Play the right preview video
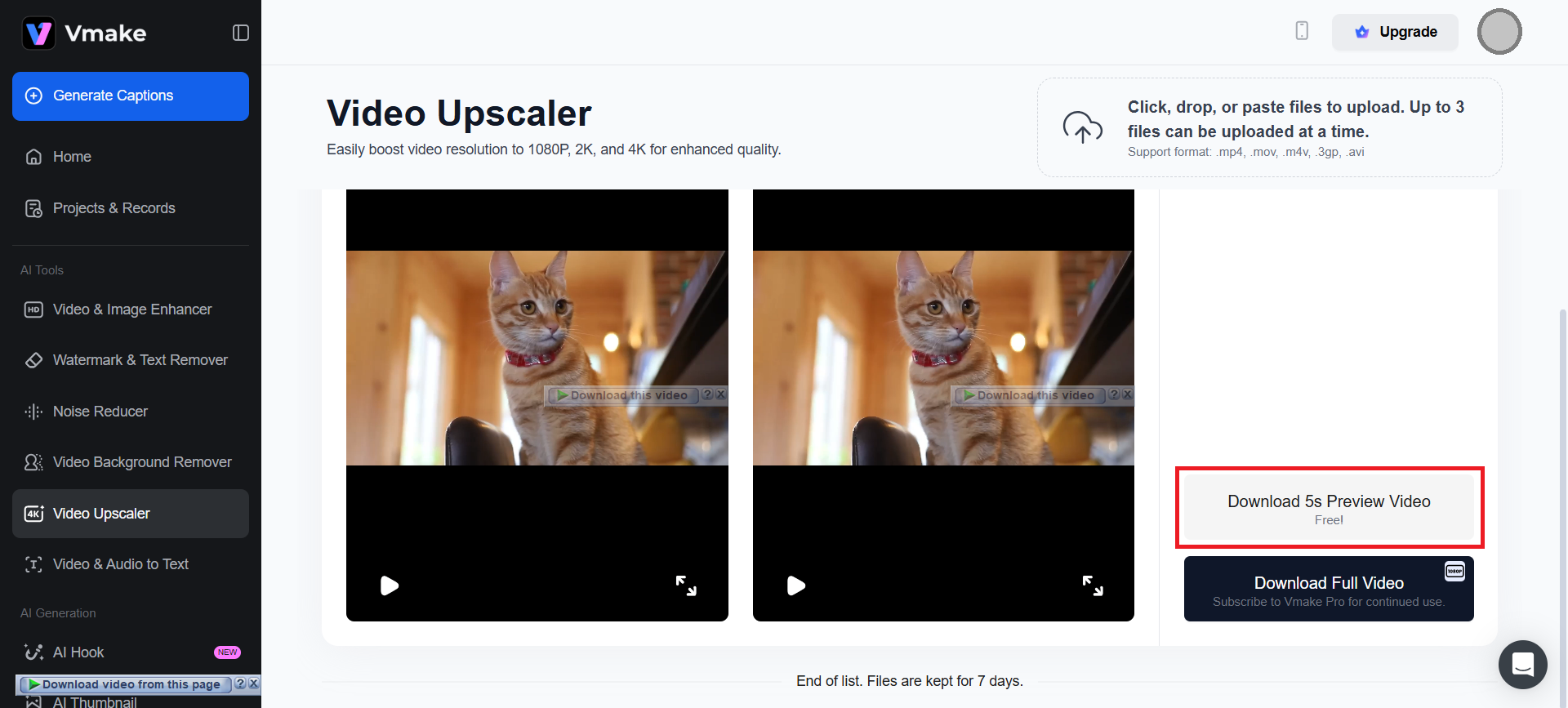 [796, 586]
